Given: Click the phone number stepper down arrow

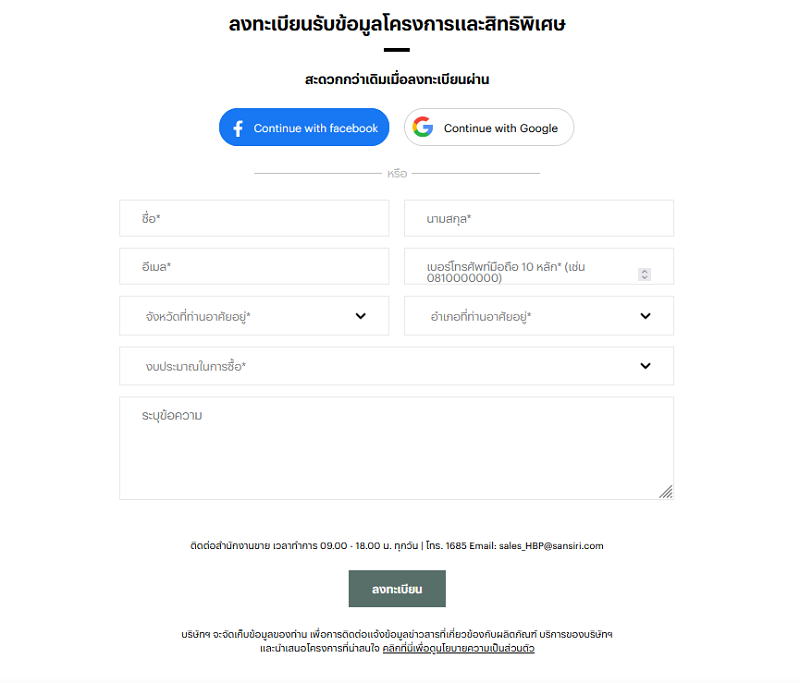Looking at the screenshot, I should click(x=645, y=277).
